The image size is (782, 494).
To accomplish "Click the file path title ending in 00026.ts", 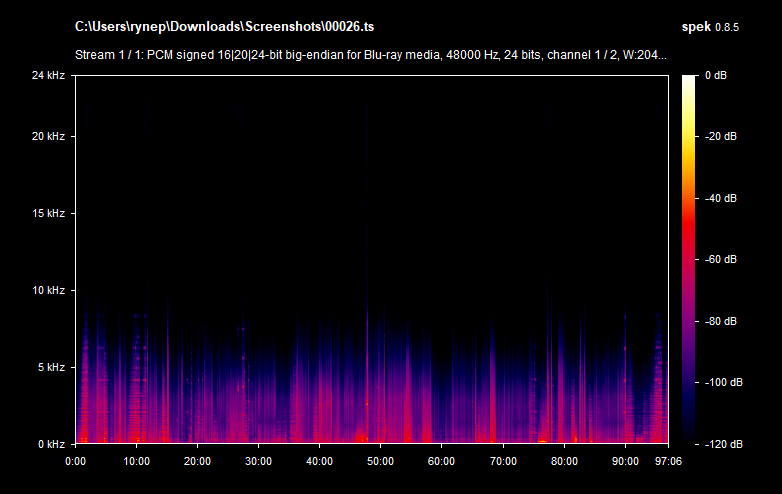I will pos(225,25).
